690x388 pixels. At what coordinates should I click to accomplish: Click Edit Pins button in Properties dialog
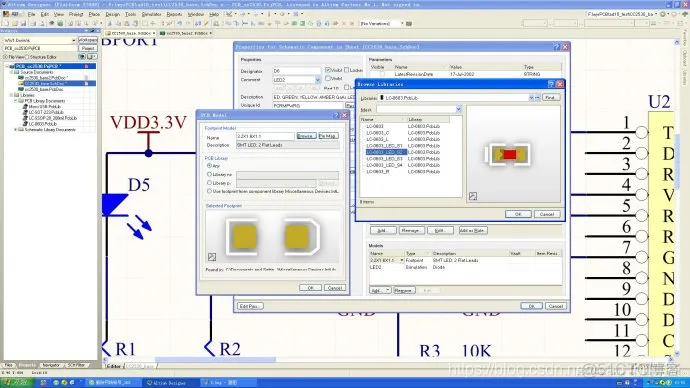tap(250, 306)
